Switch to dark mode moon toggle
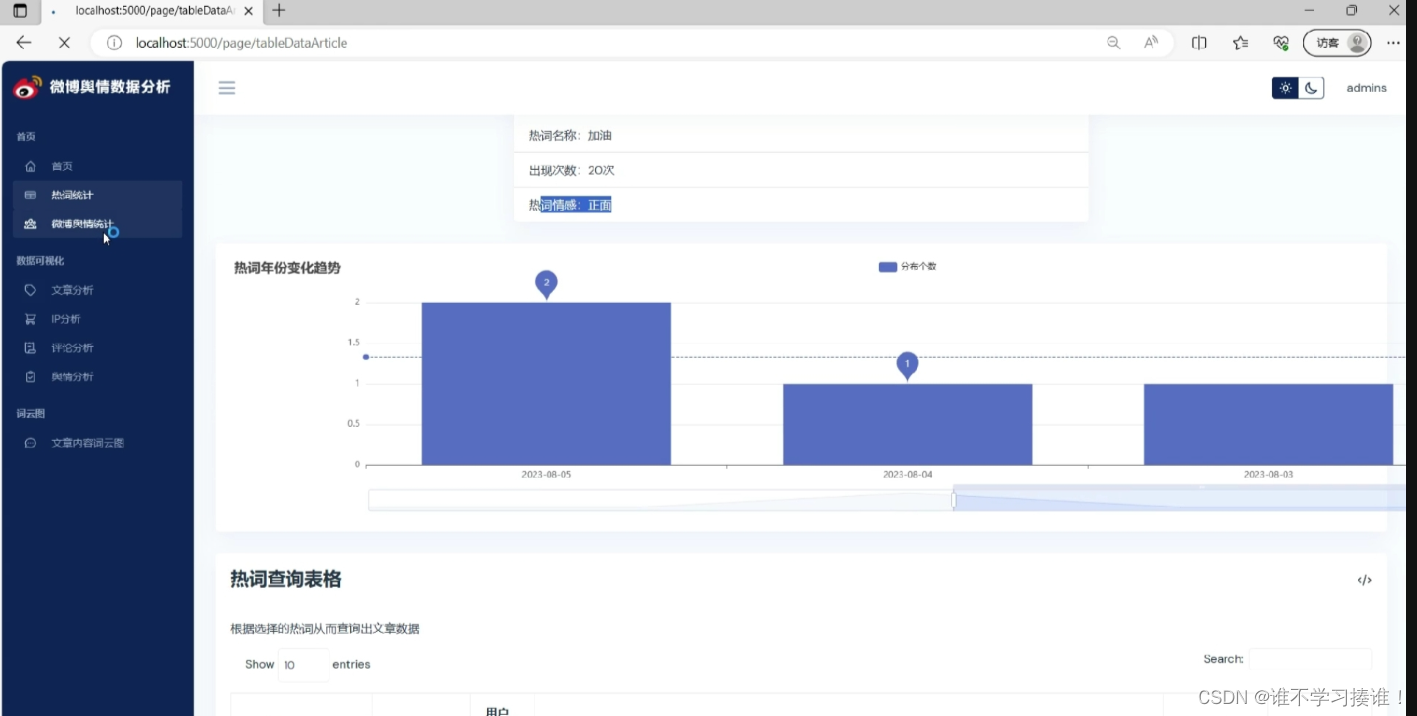1417x716 pixels. click(x=1311, y=88)
